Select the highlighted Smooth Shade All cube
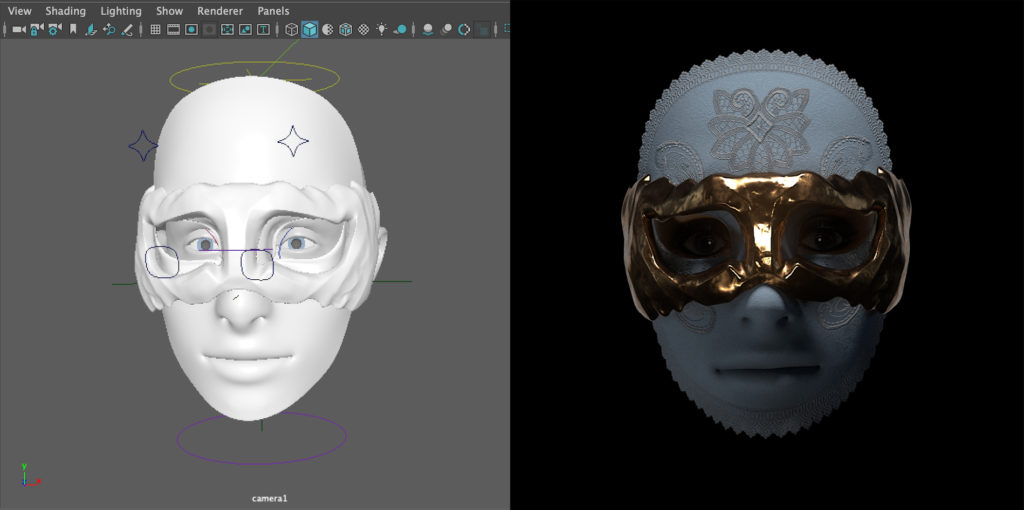The image size is (1024, 510). [310, 29]
